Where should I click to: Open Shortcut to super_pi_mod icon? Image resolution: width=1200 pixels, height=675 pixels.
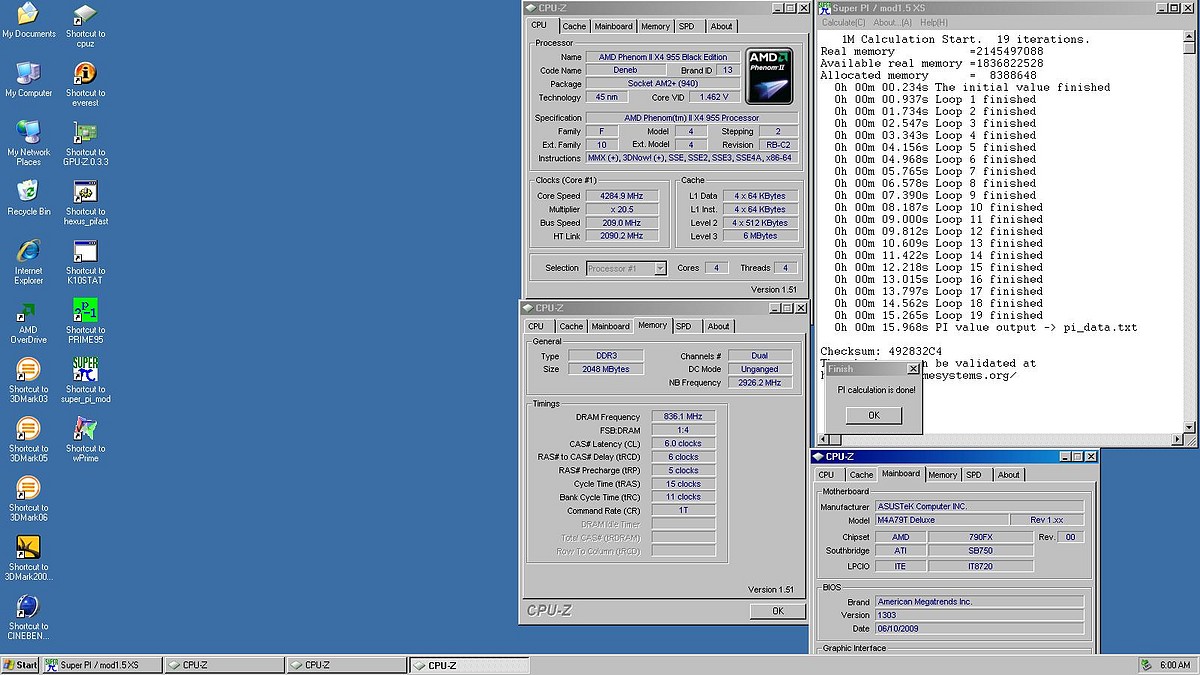click(86, 380)
